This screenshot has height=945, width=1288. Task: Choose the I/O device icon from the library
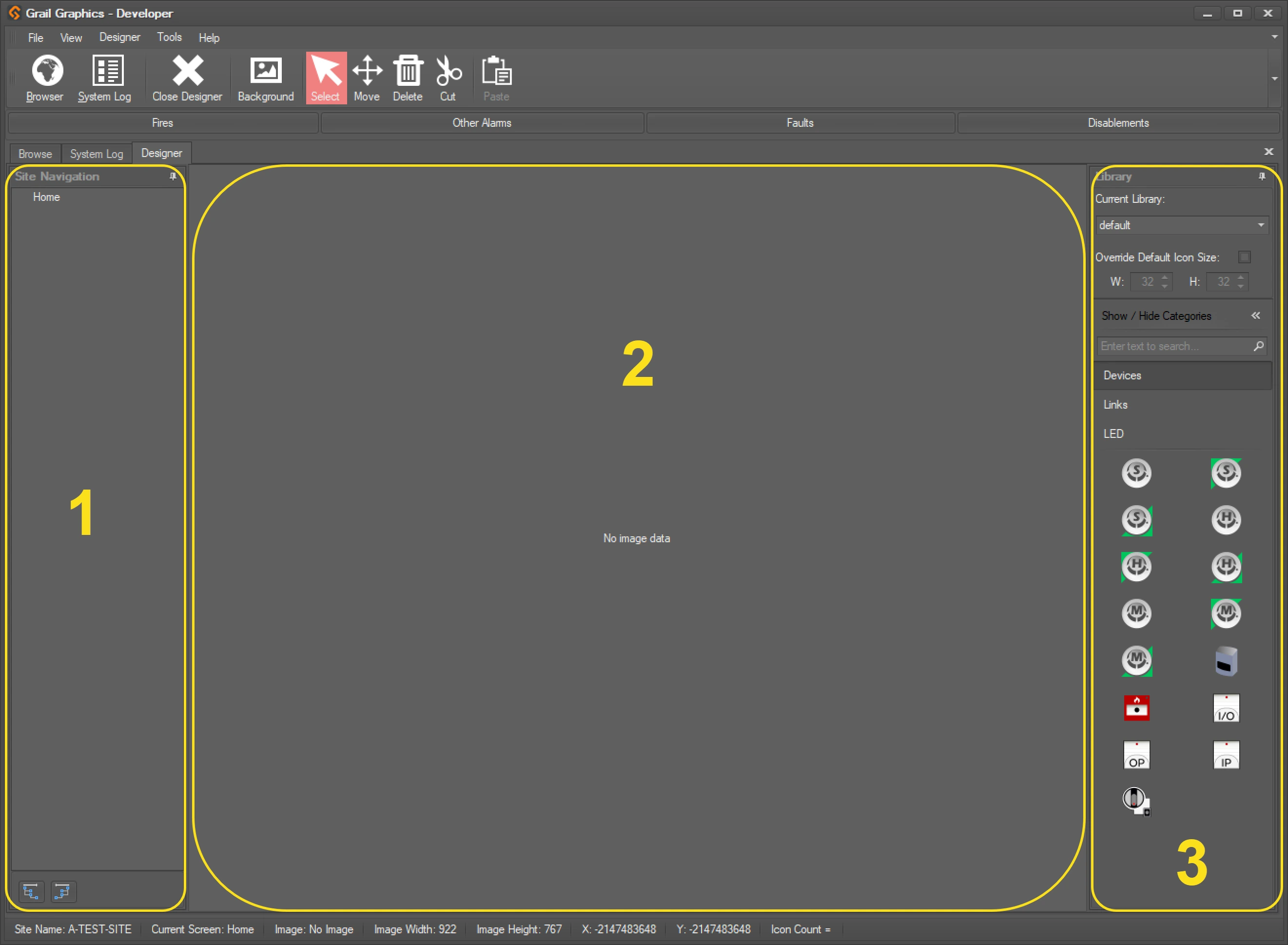(x=1226, y=708)
